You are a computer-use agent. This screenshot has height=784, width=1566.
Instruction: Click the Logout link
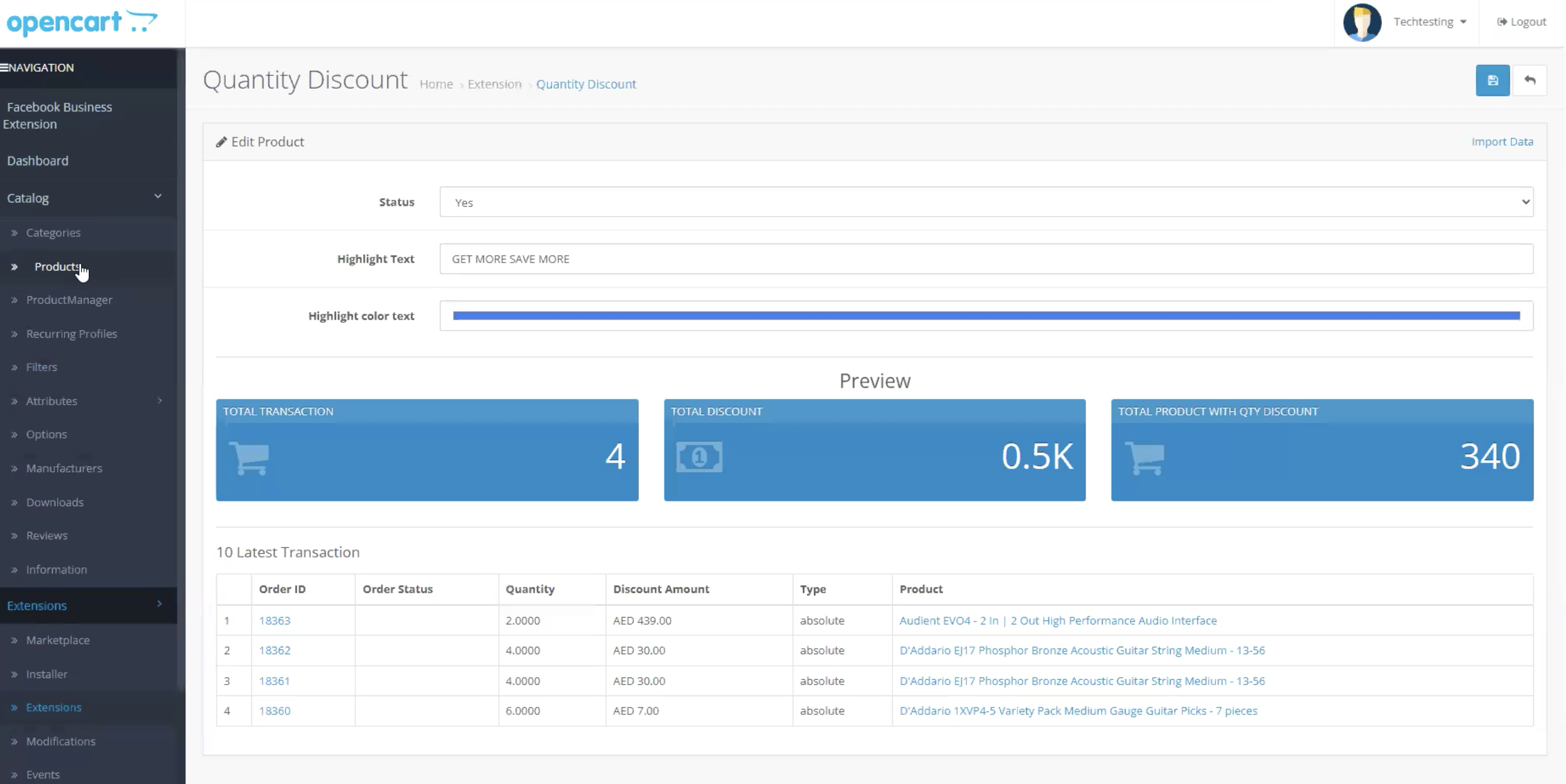click(x=1521, y=22)
